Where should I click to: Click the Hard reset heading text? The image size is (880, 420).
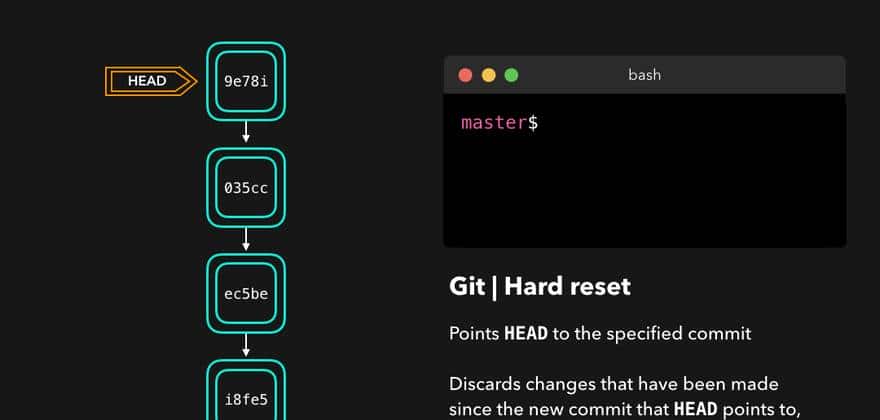pos(567,287)
